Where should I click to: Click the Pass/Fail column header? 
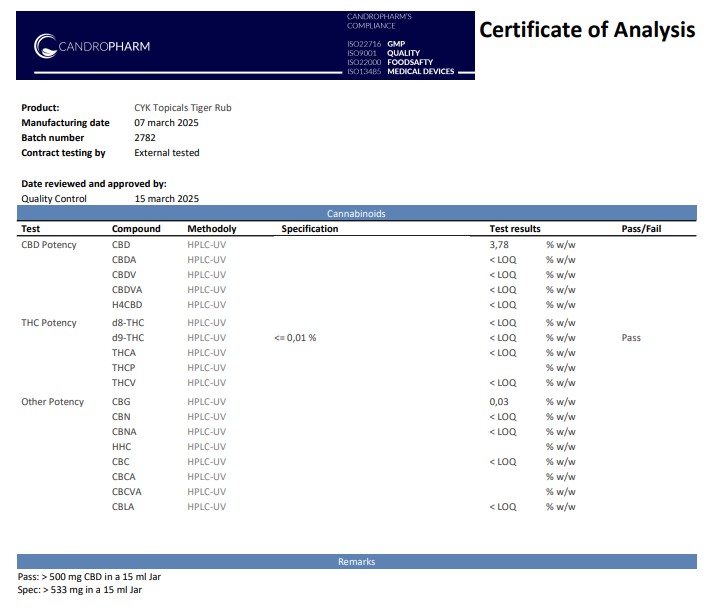click(641, 229)
